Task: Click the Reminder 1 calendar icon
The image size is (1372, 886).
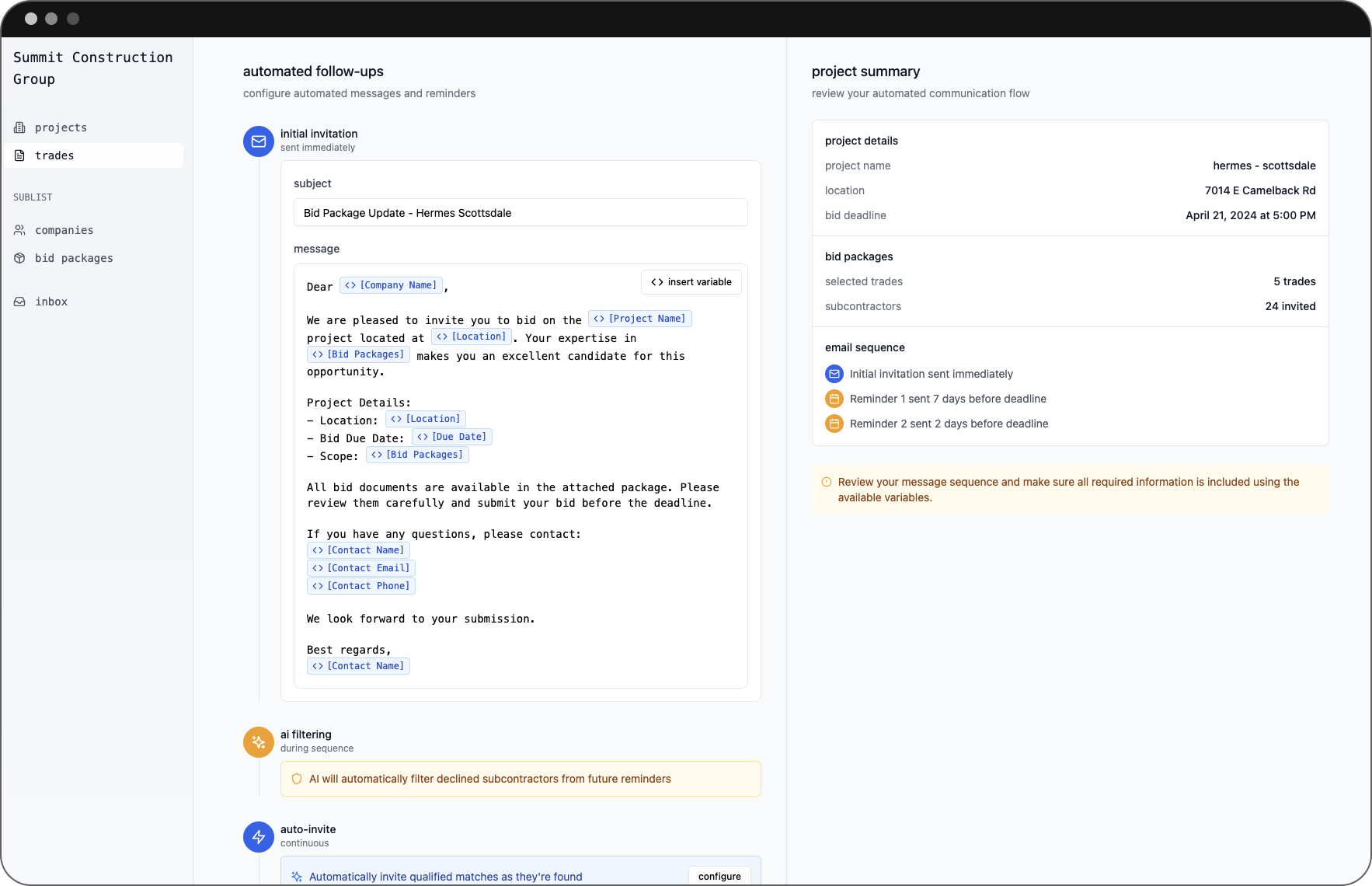Action: coord(834,399)
